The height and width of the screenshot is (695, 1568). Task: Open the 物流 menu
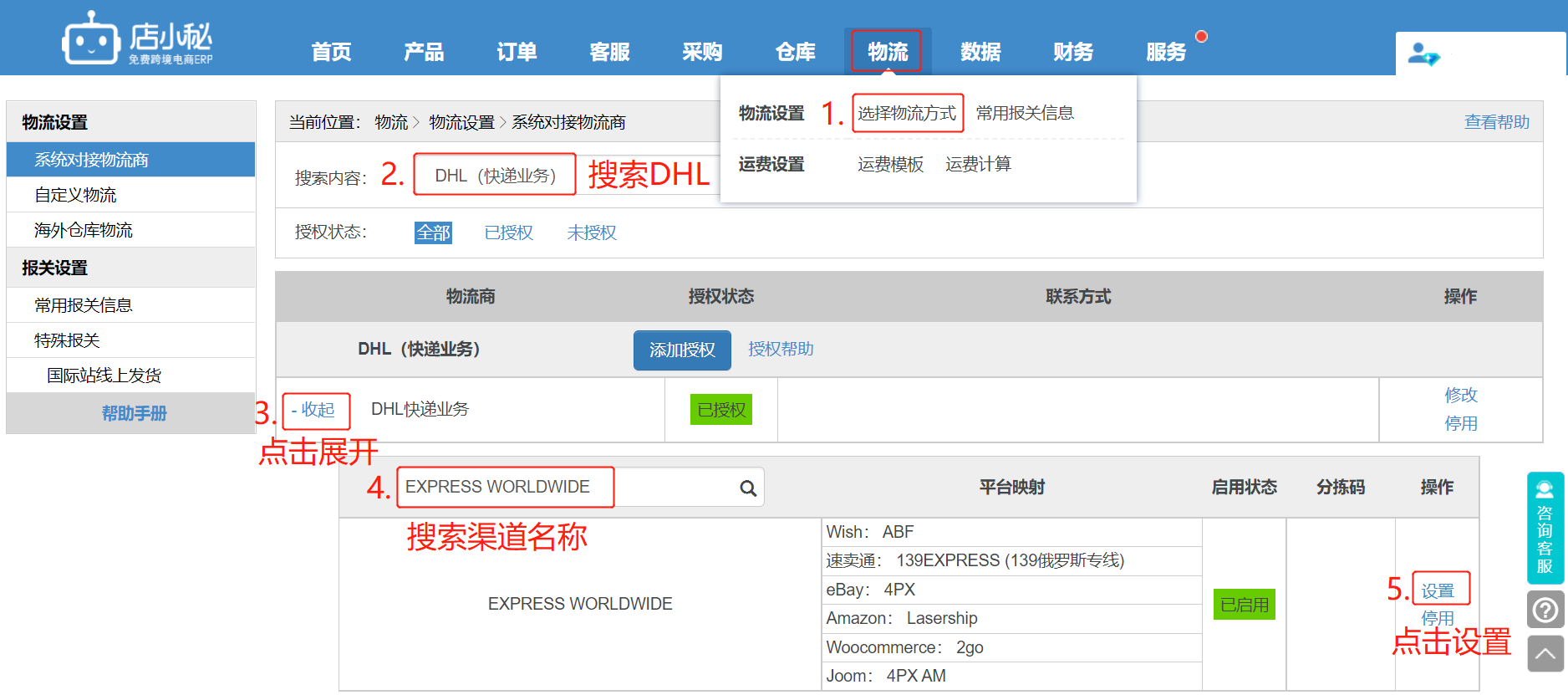coord(888,52)
